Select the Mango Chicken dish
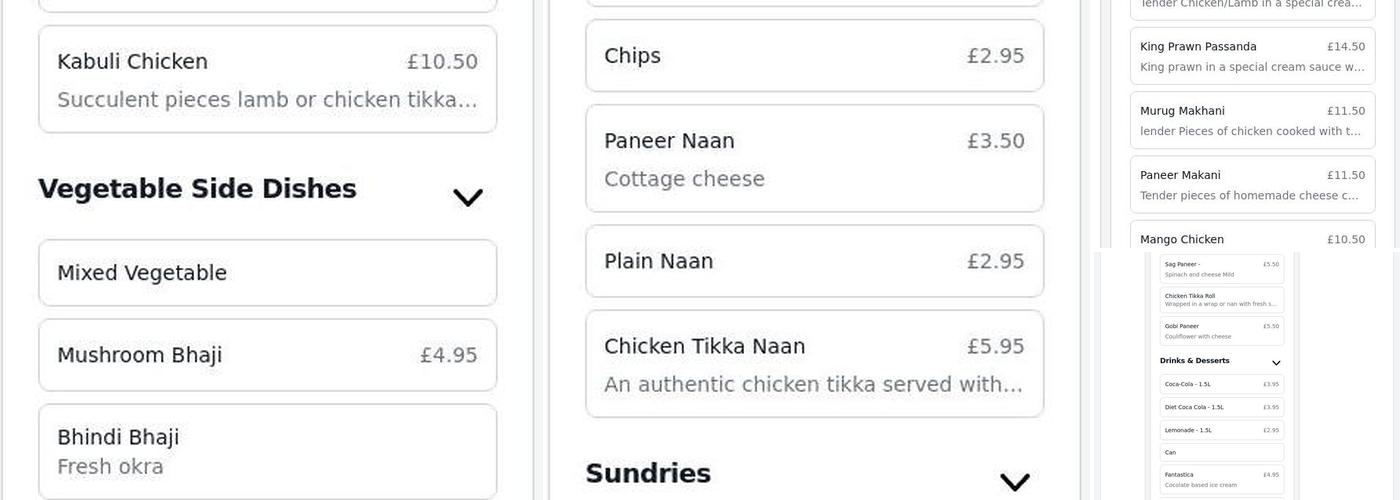This screenshot has width=1400, height=500. (1252, 238)
